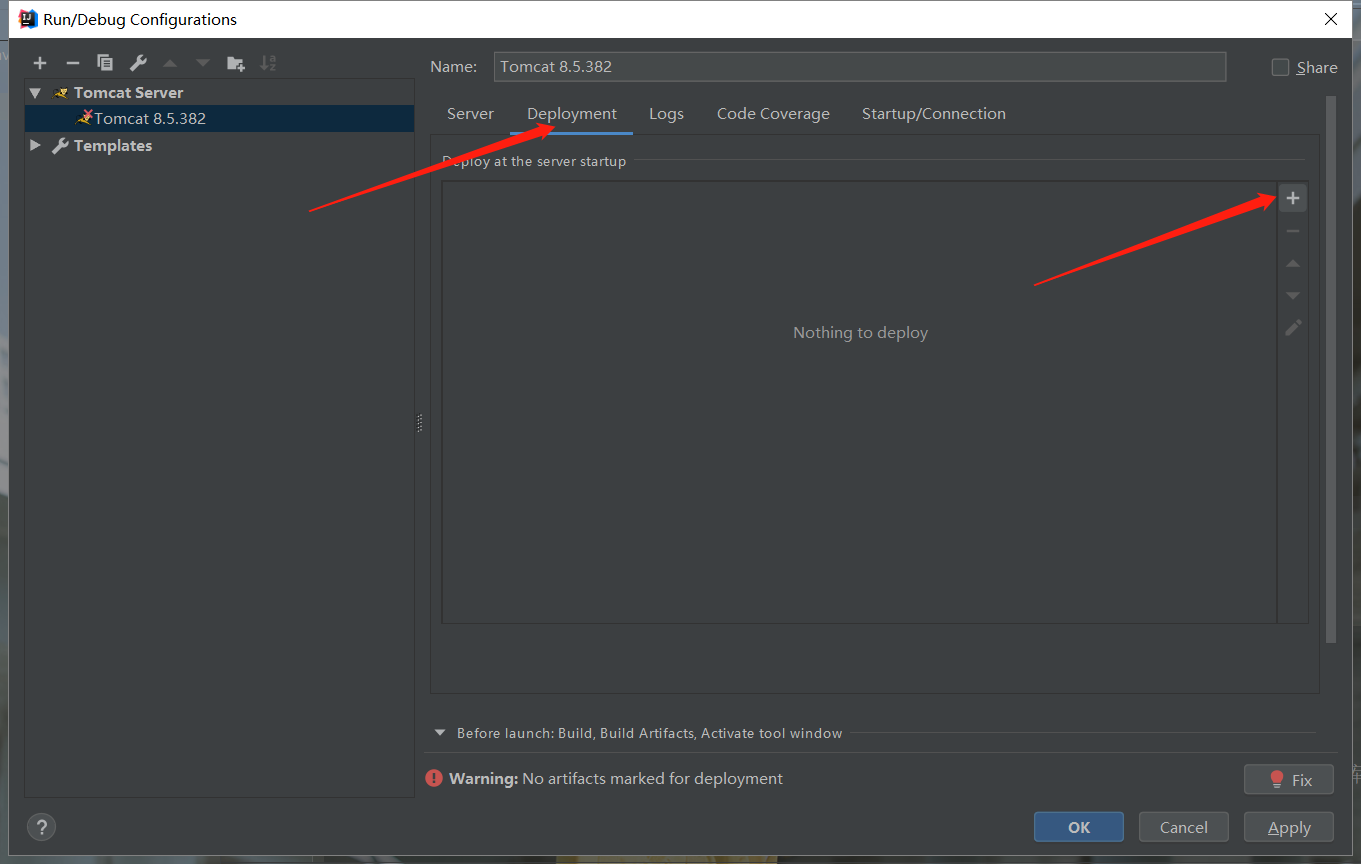This screenshot has height=864, width=1361.
Task: Click the 'Nothing to deploy' placeholder text
Action: [x=861, y=333]
